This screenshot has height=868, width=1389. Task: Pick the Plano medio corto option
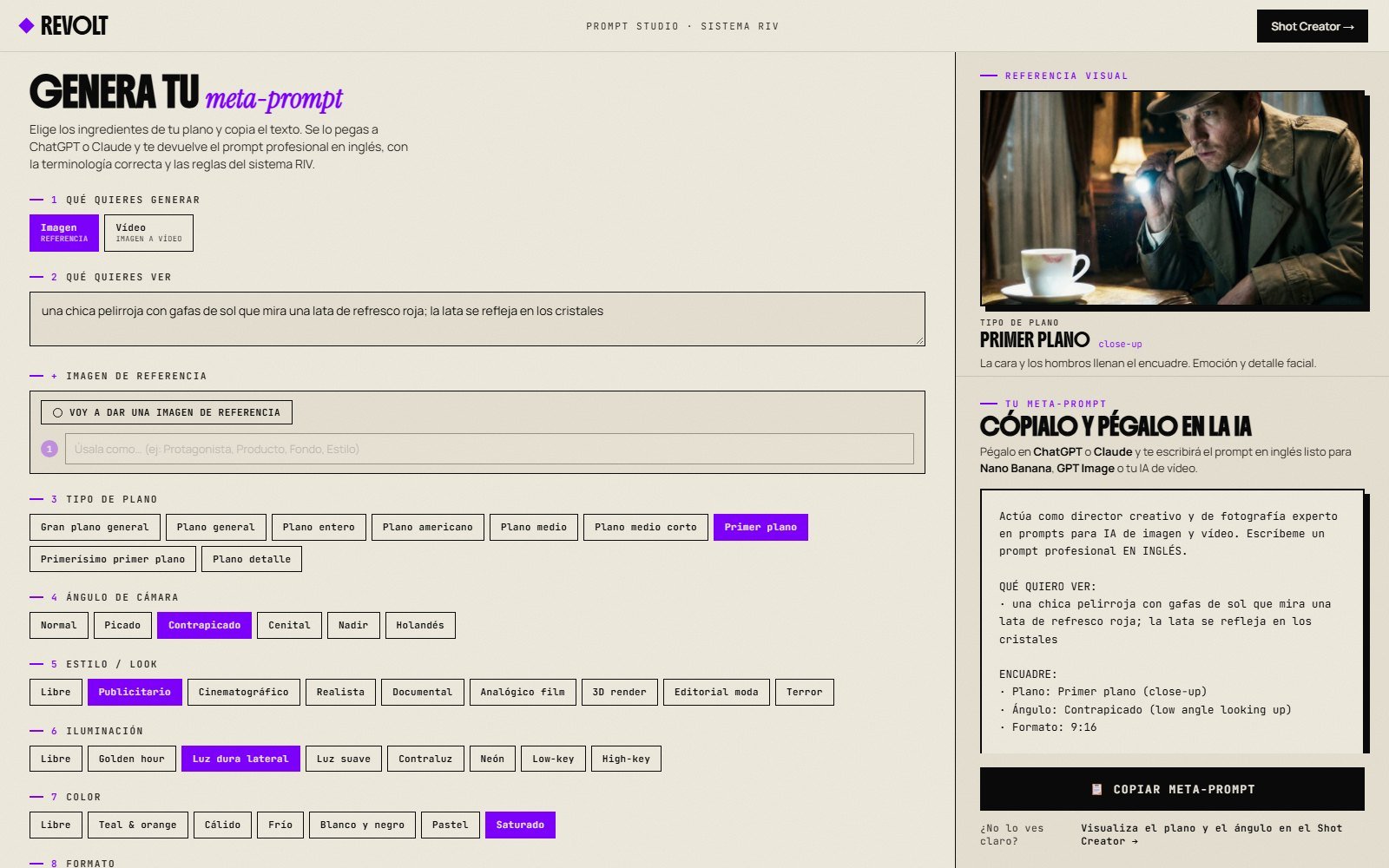646,527
